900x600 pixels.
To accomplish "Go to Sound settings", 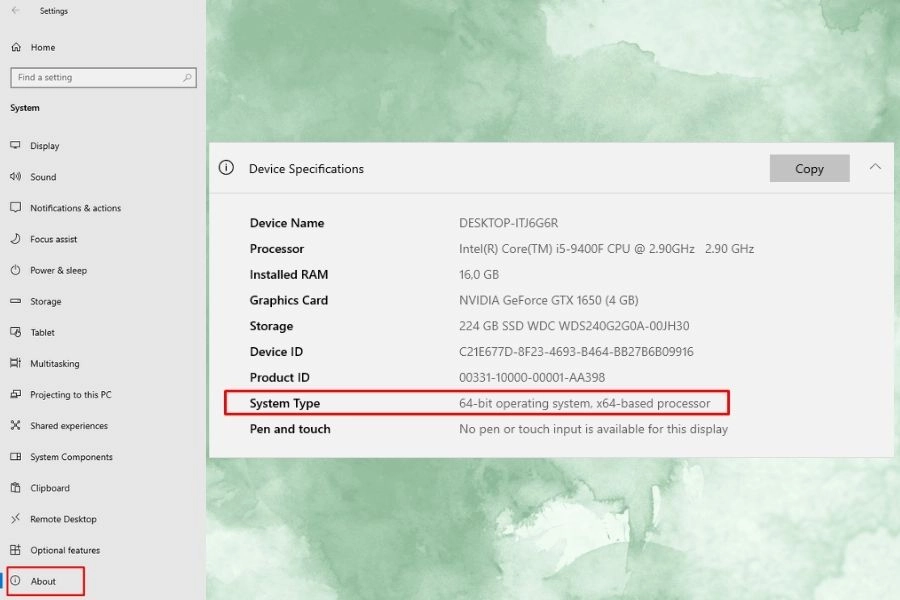I will 43,177.
